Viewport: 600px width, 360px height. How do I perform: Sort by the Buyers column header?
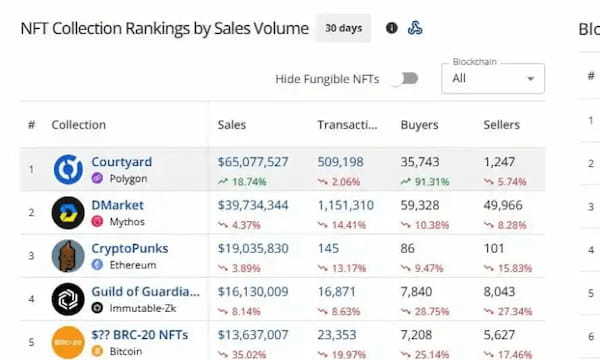(419, 125)
